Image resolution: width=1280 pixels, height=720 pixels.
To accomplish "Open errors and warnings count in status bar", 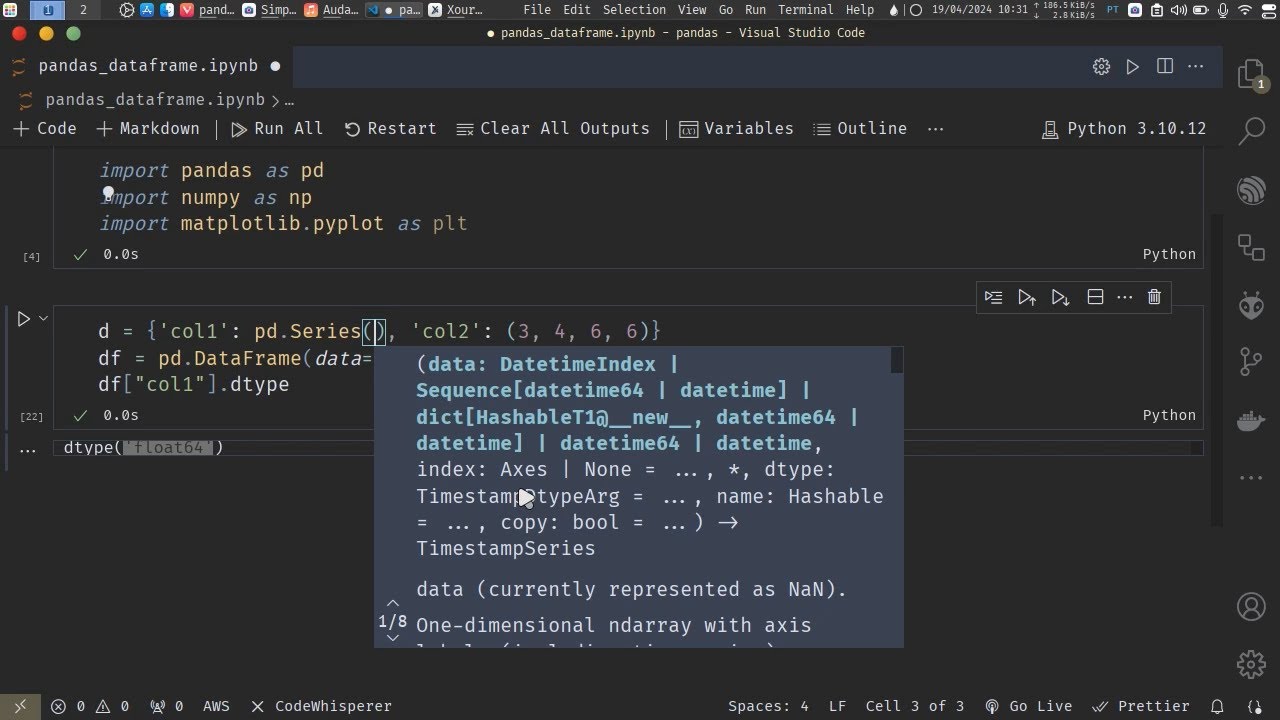I will [90, 706].
